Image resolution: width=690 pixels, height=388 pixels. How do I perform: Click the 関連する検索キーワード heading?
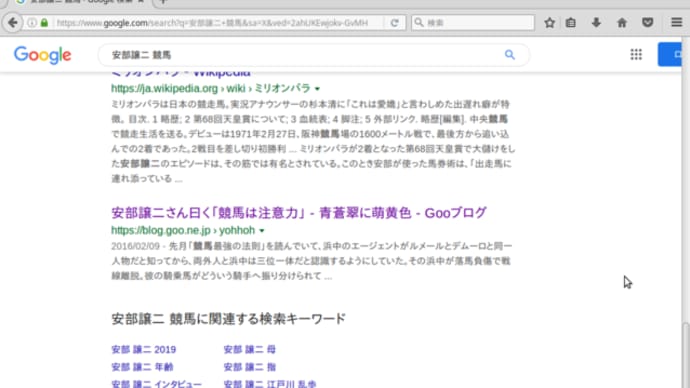click(x=228, y=319)
